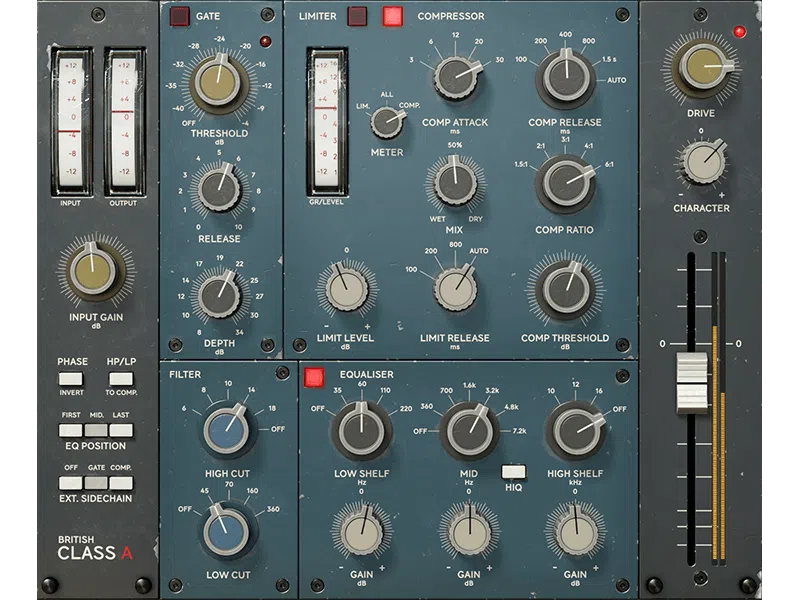Select Gate for Ext. Sidechain
Viewport: 800px width, 600px height.
click(x=95, y=483)
